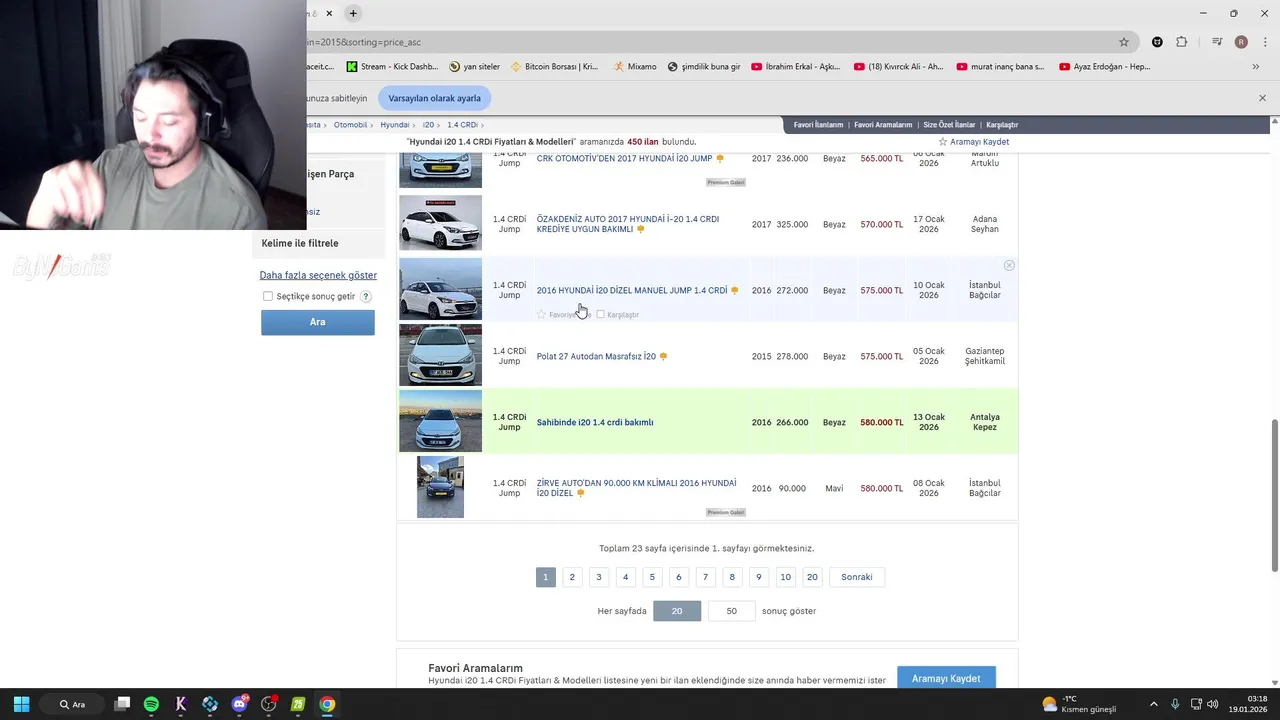1280x720 pixels.
Task: Open the help icon beside Seçtikçe sonuç getir
Action: [x=366, y=296]
